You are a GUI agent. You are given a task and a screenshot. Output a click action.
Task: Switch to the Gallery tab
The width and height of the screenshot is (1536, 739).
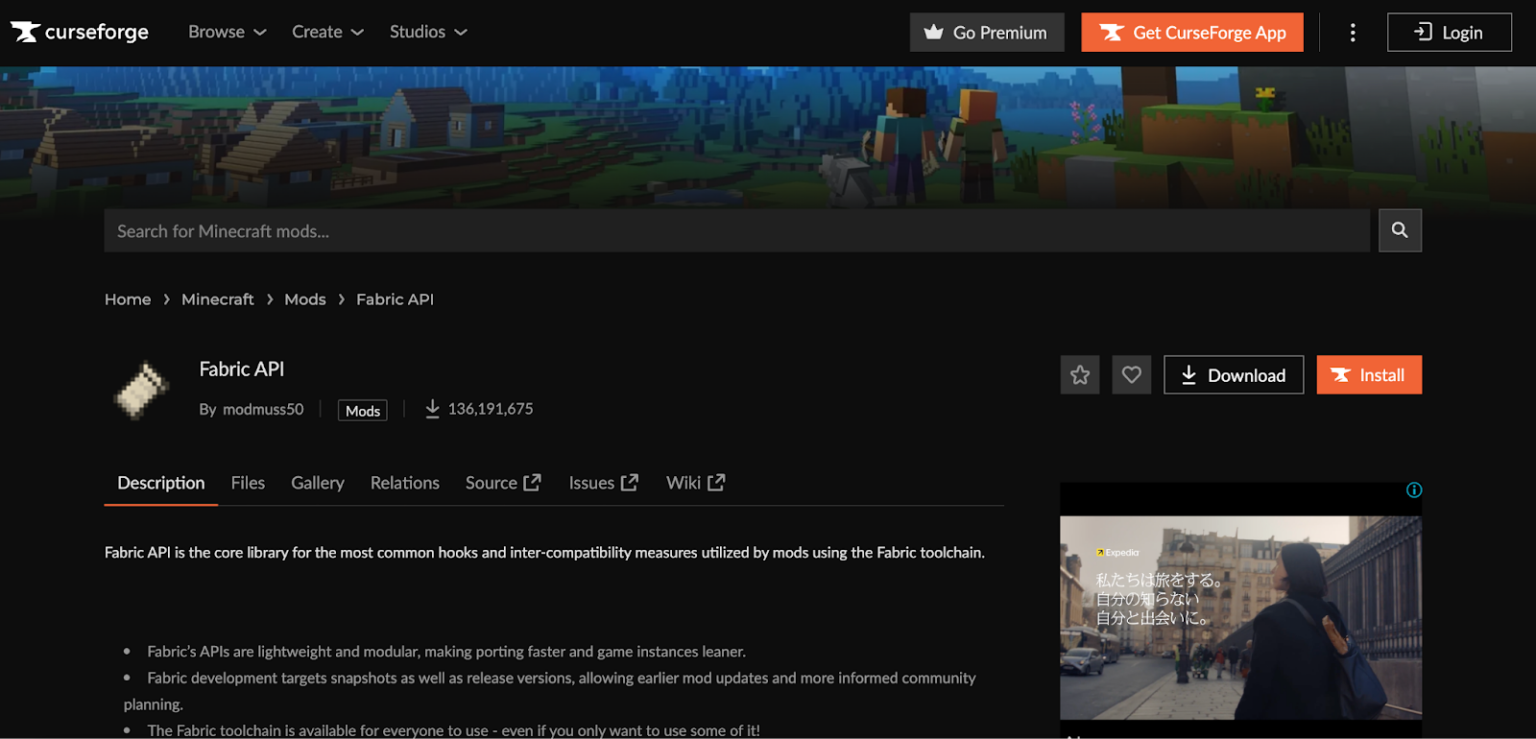click(317, 483)
